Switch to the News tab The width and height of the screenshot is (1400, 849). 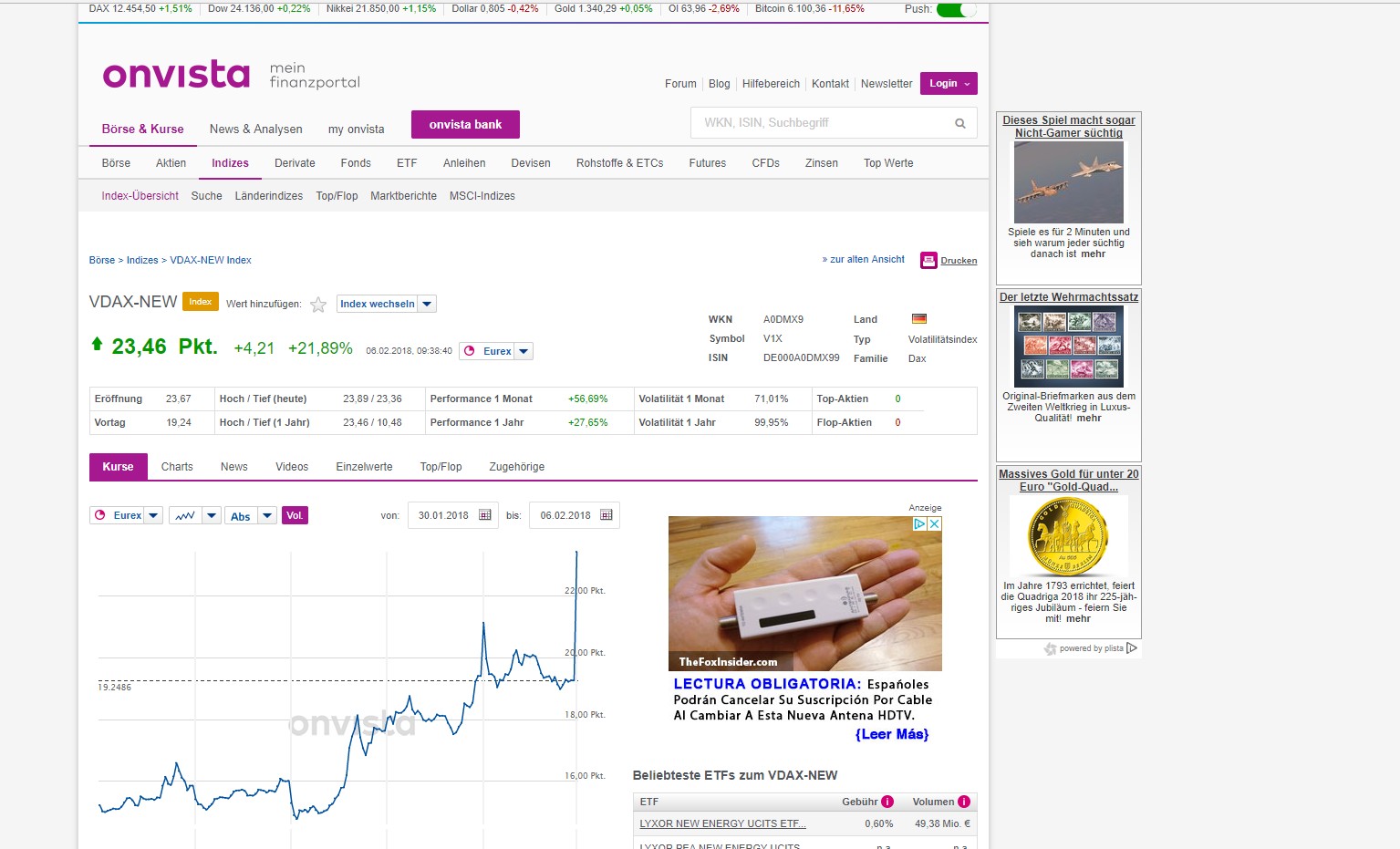click(x=234, y=467)
